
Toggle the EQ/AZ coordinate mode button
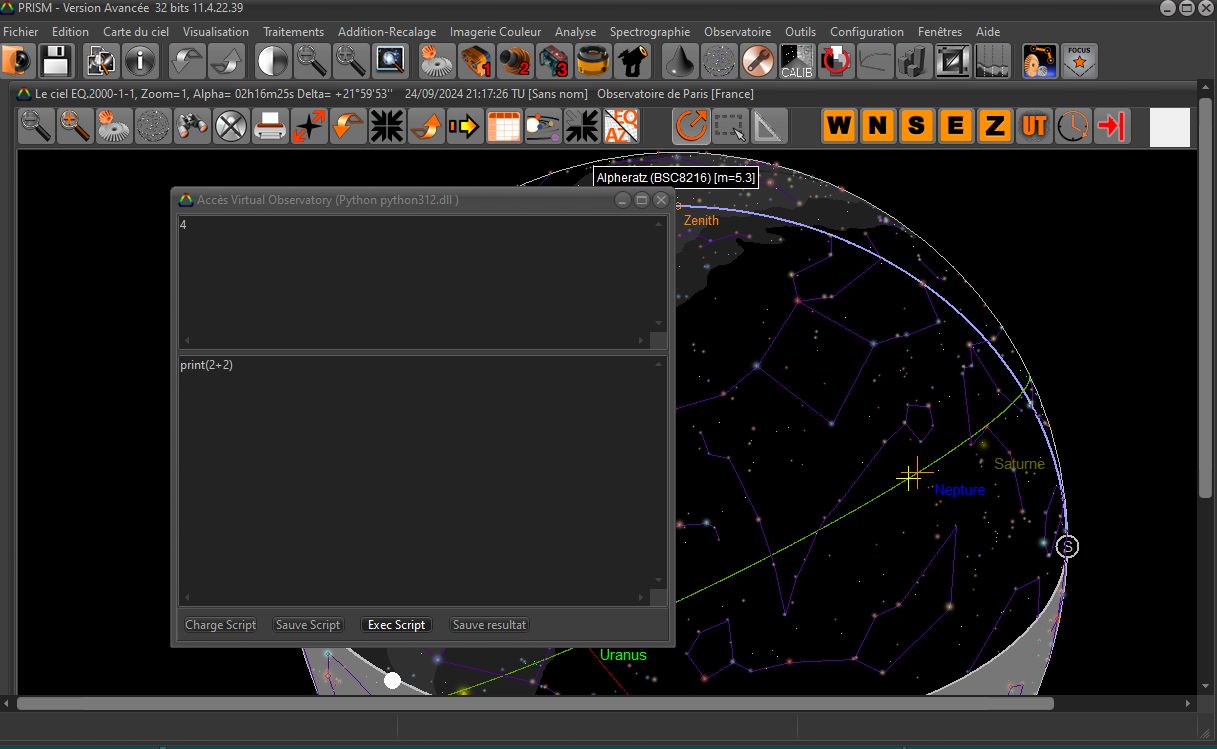[x=620, y=127]
